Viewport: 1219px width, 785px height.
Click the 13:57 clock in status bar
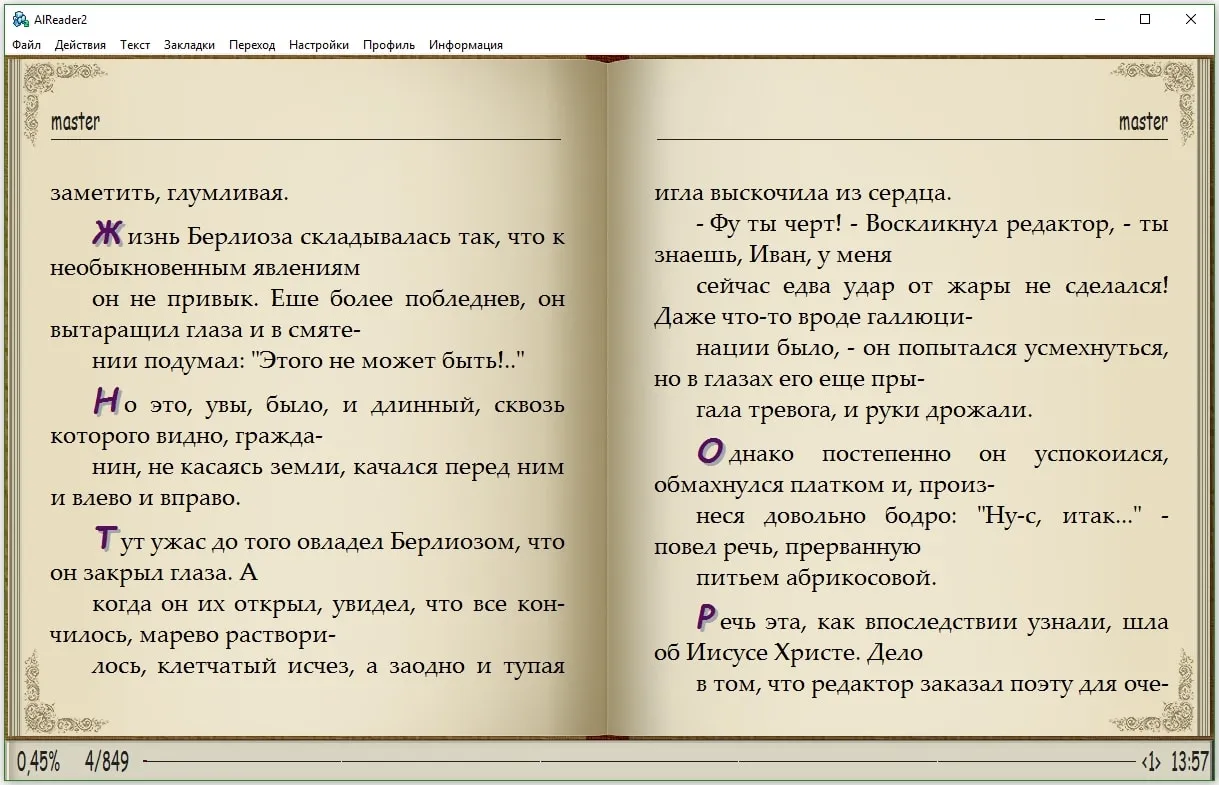pyautogui.click(x=1190, y=762)
